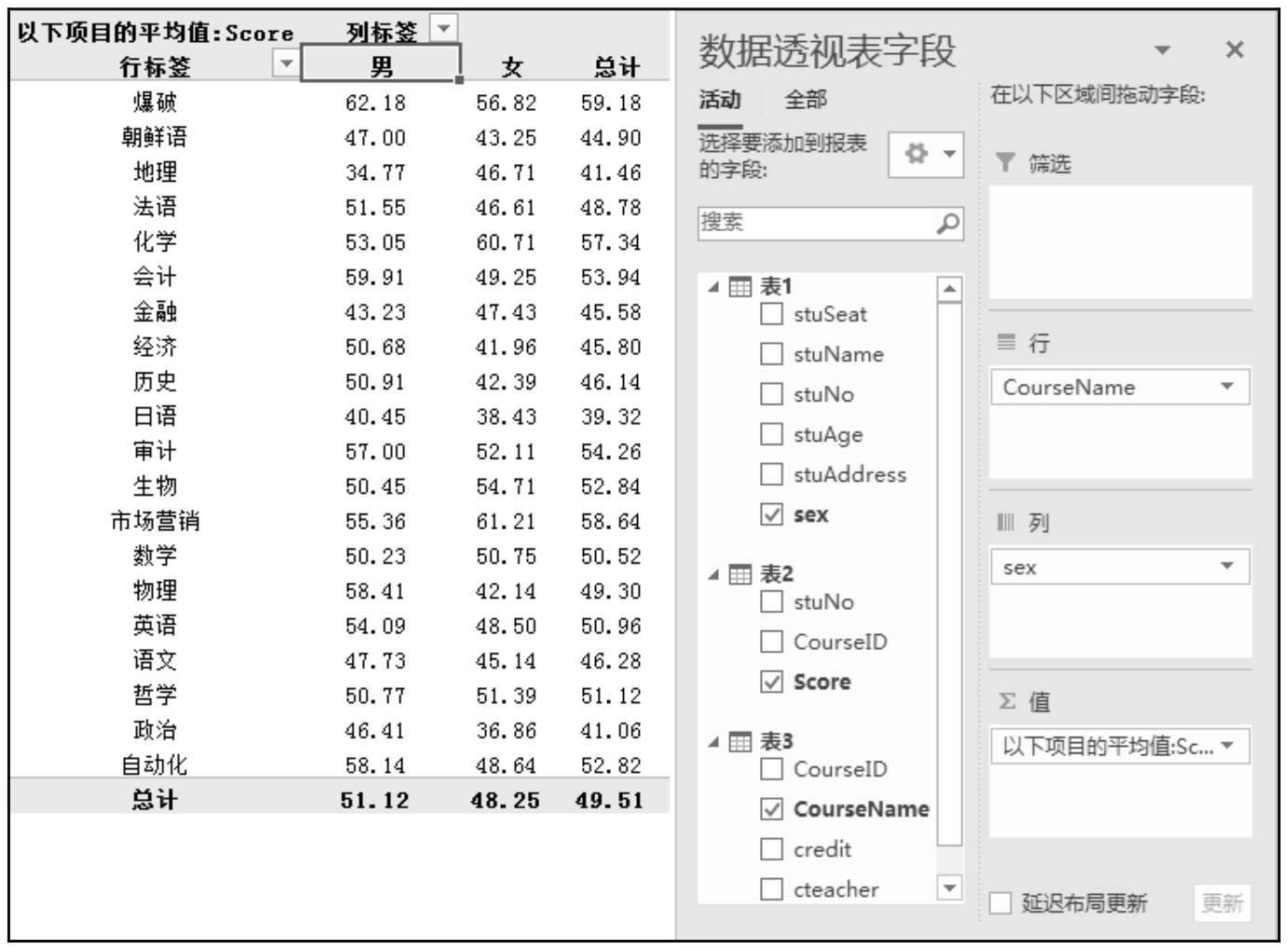1288x950 pixels.
Task: Click the 表3 table icon
Action: (739, 742)
